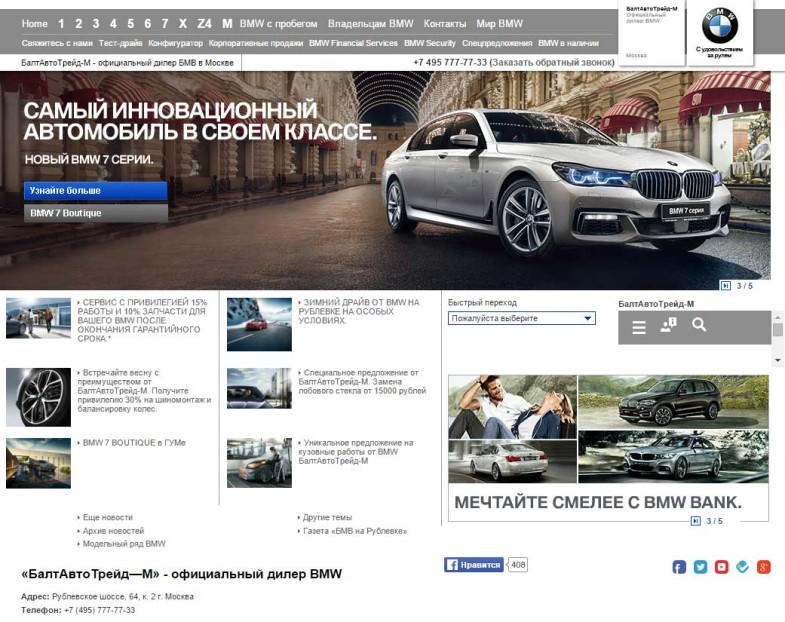Click the alloy wheel thumbnail
Screen dimensions: 785x622
click(39, 397)
